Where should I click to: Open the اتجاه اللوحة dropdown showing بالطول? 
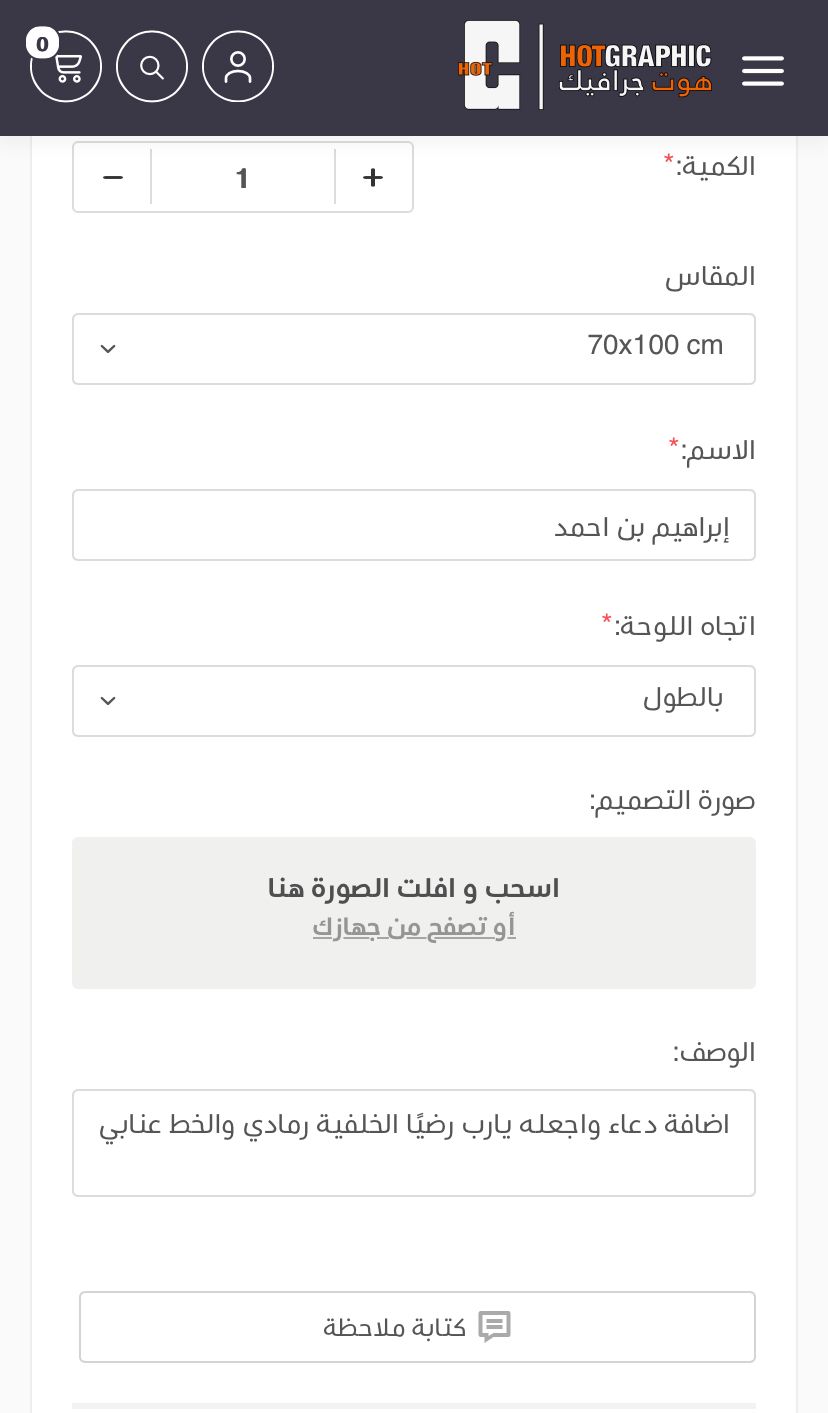tap(414, 700)
